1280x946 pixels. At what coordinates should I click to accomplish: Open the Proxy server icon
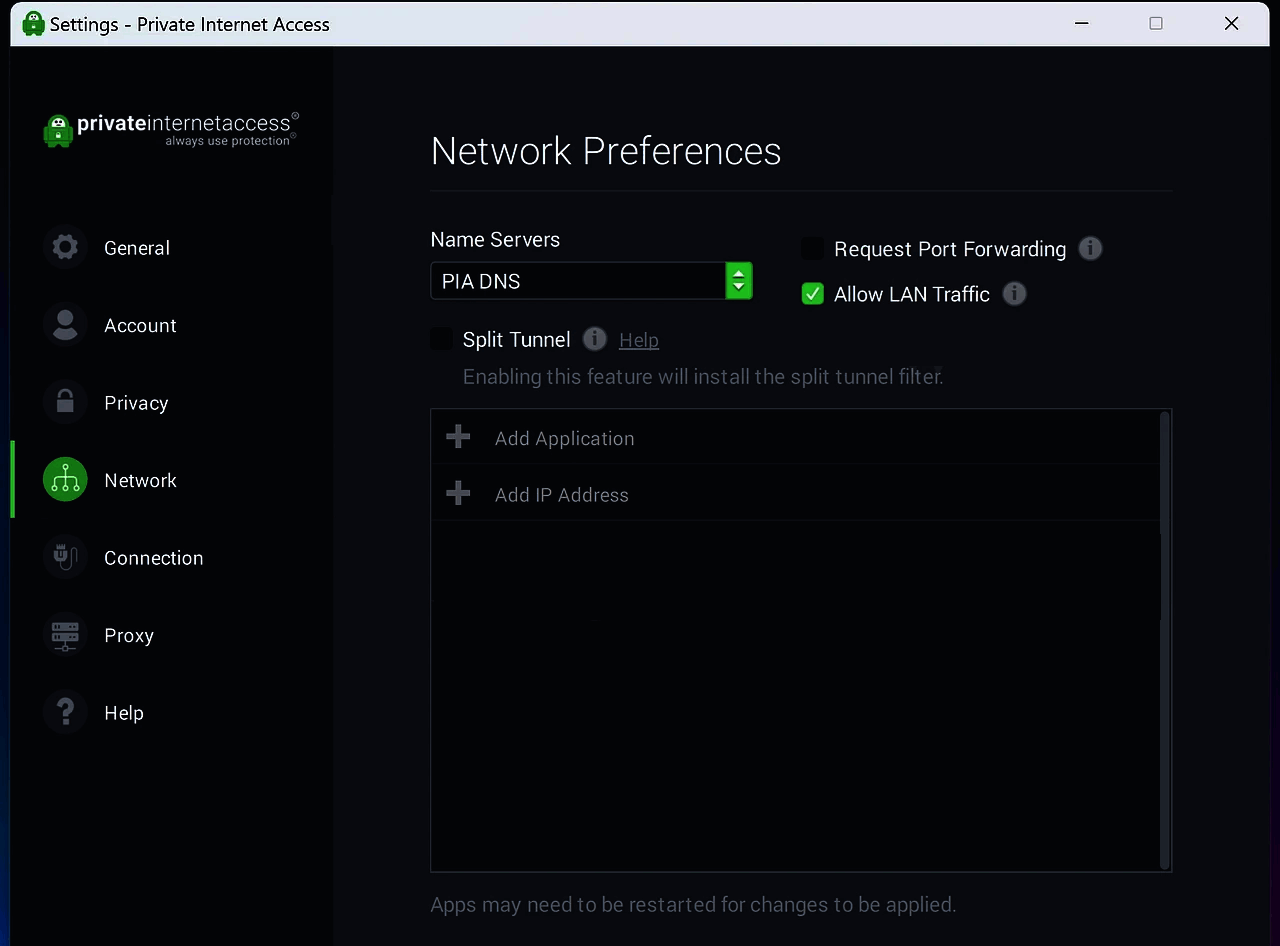point(65,635)
